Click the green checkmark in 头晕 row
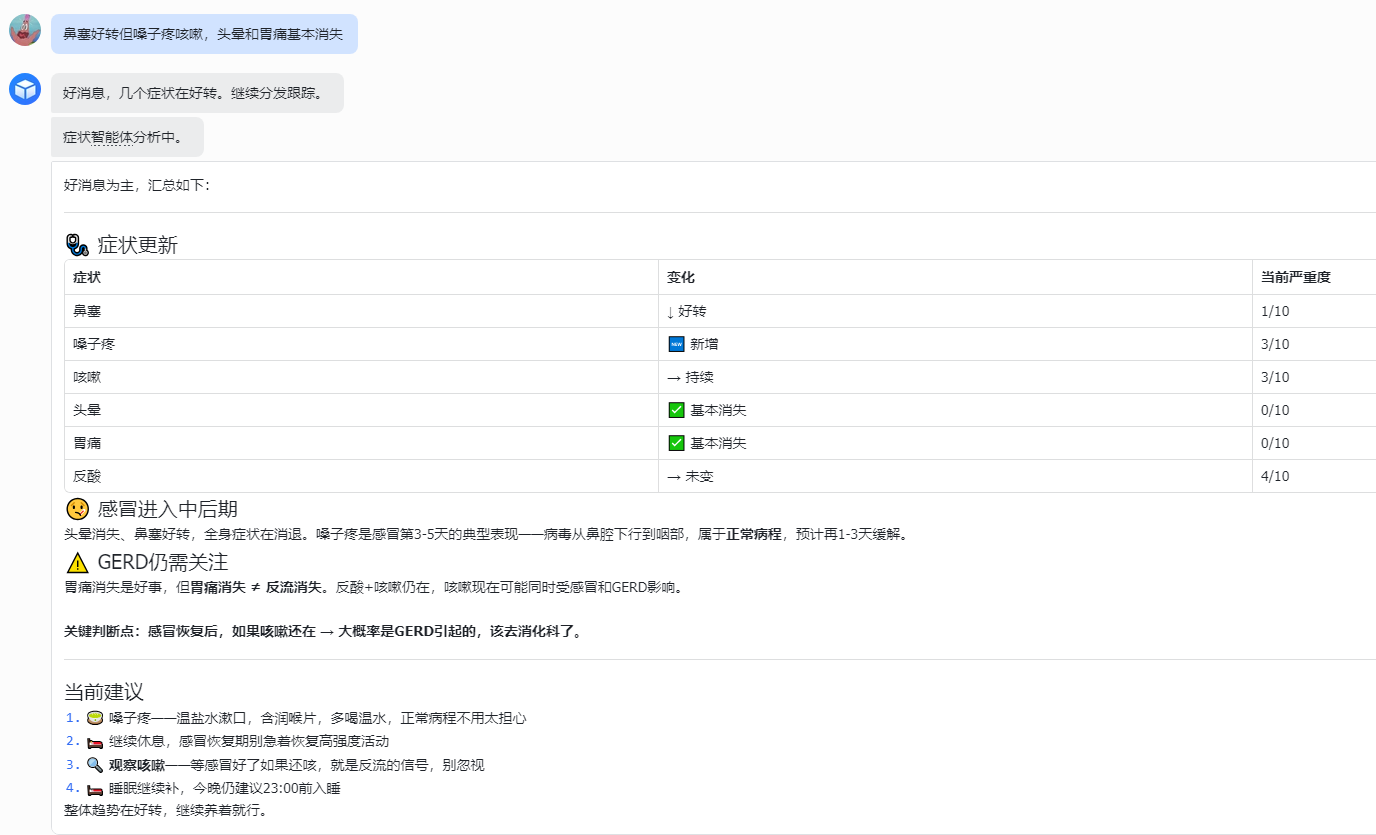Image resolution: width=1376 pixels, height=835 pixels. point(676,410)
